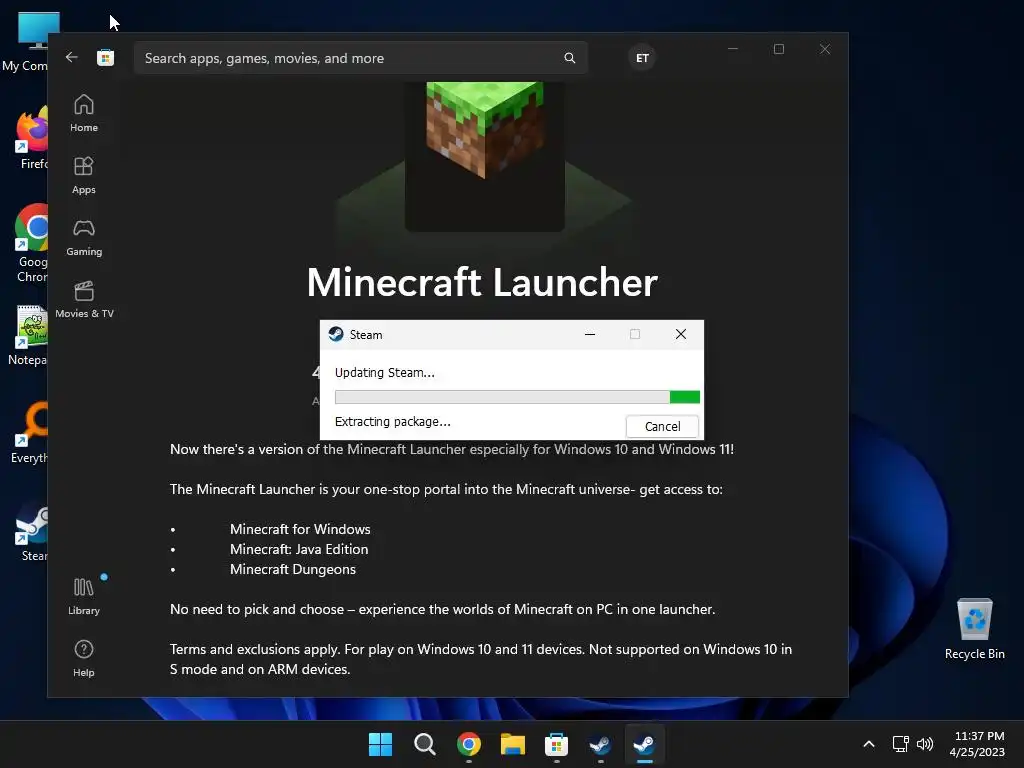Click the 'Minecraft Dungeons' bullet text

point(293,569)
